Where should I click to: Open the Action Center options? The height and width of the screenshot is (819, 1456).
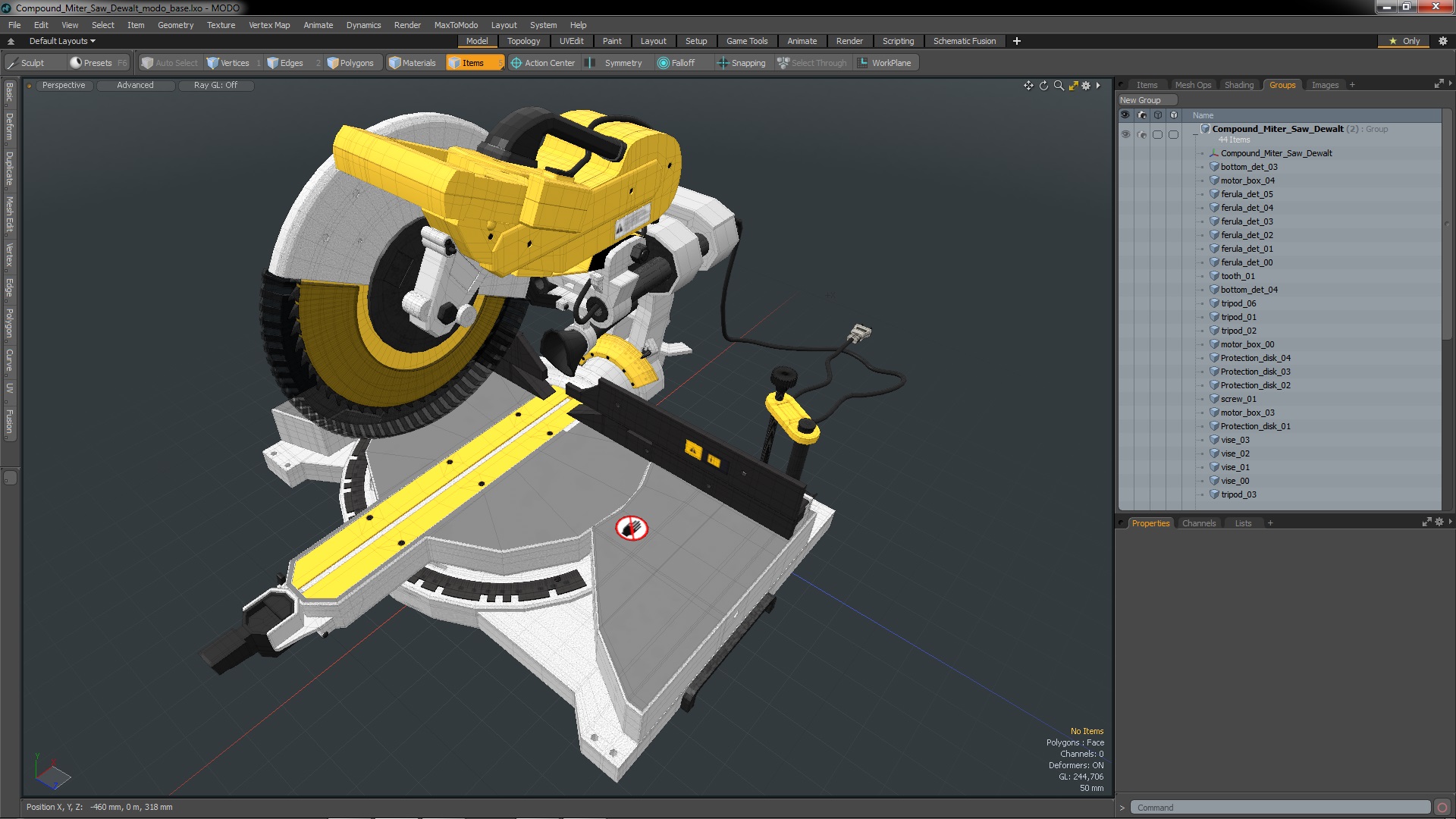coord(543,63)
